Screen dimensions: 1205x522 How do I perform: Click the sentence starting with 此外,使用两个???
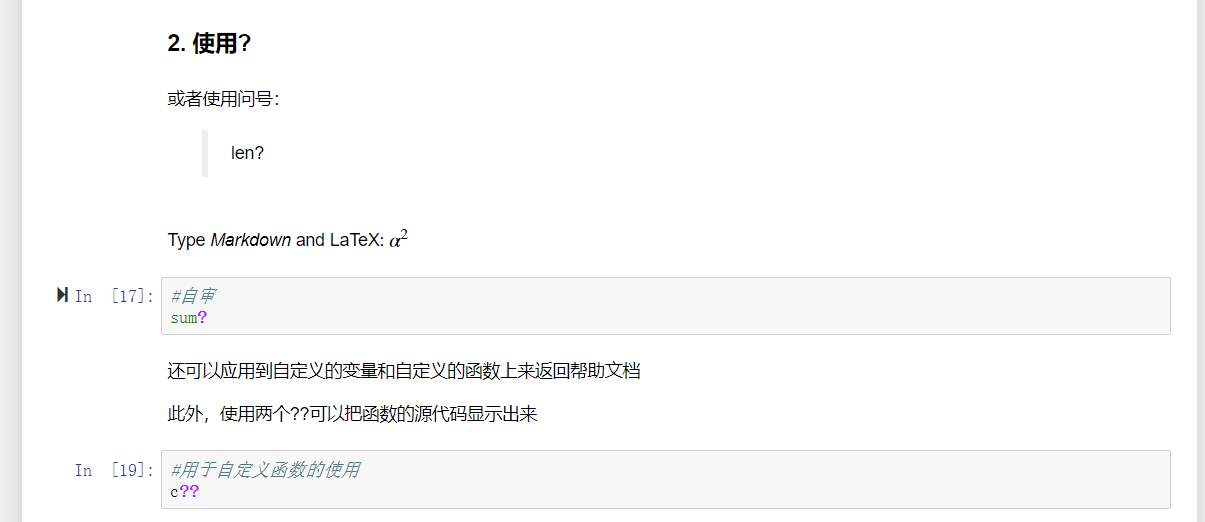(352, 414)
